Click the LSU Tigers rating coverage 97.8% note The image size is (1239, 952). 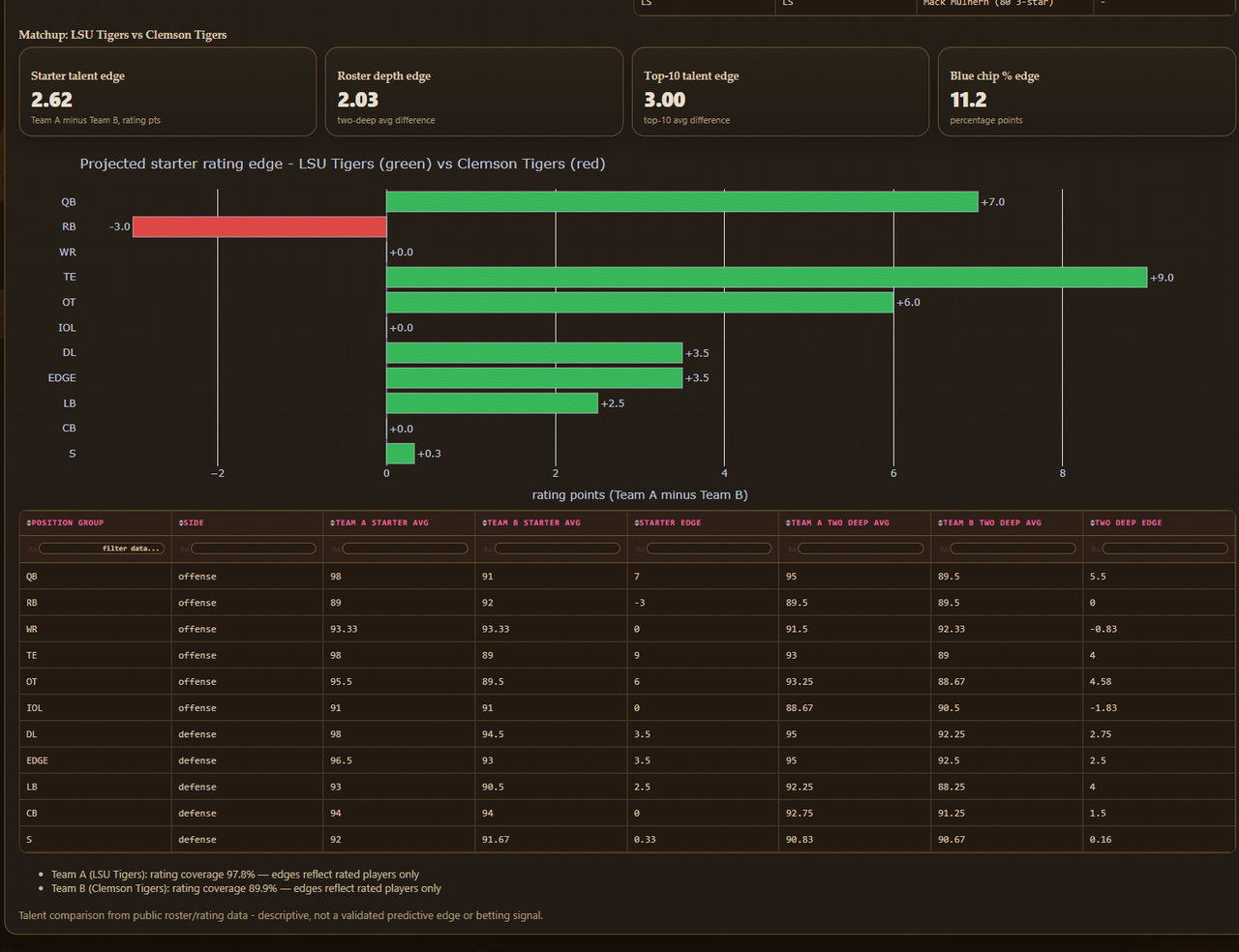coord(235,875)
